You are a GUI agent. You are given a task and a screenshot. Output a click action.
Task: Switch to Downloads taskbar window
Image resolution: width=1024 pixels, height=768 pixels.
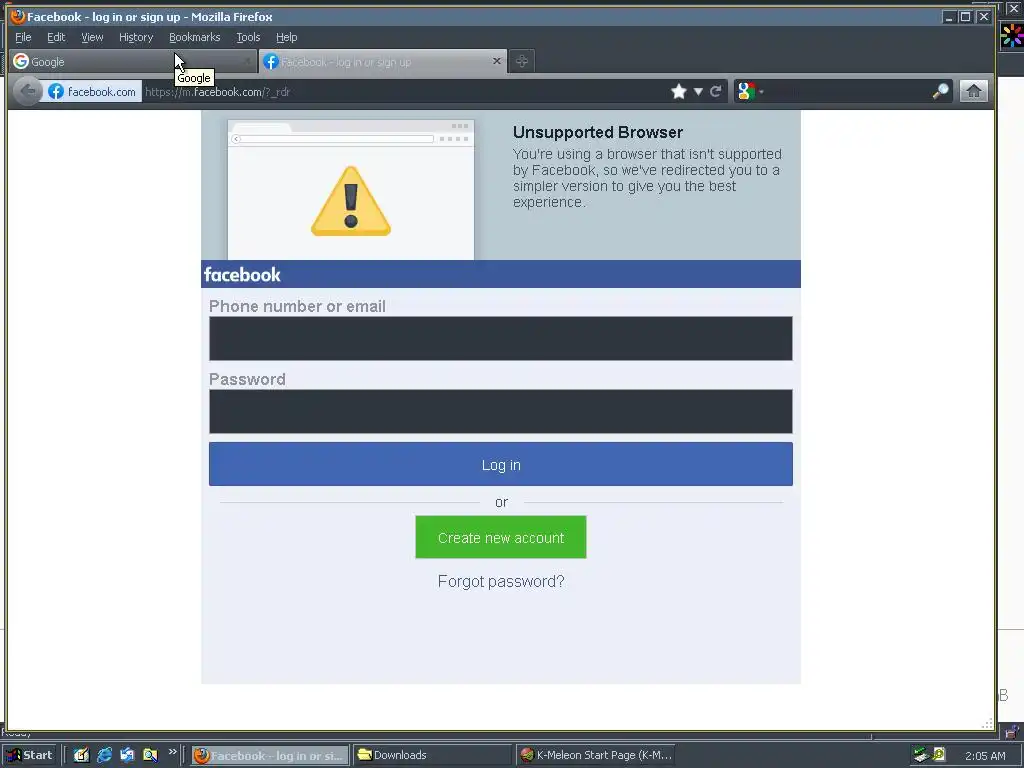431,756
